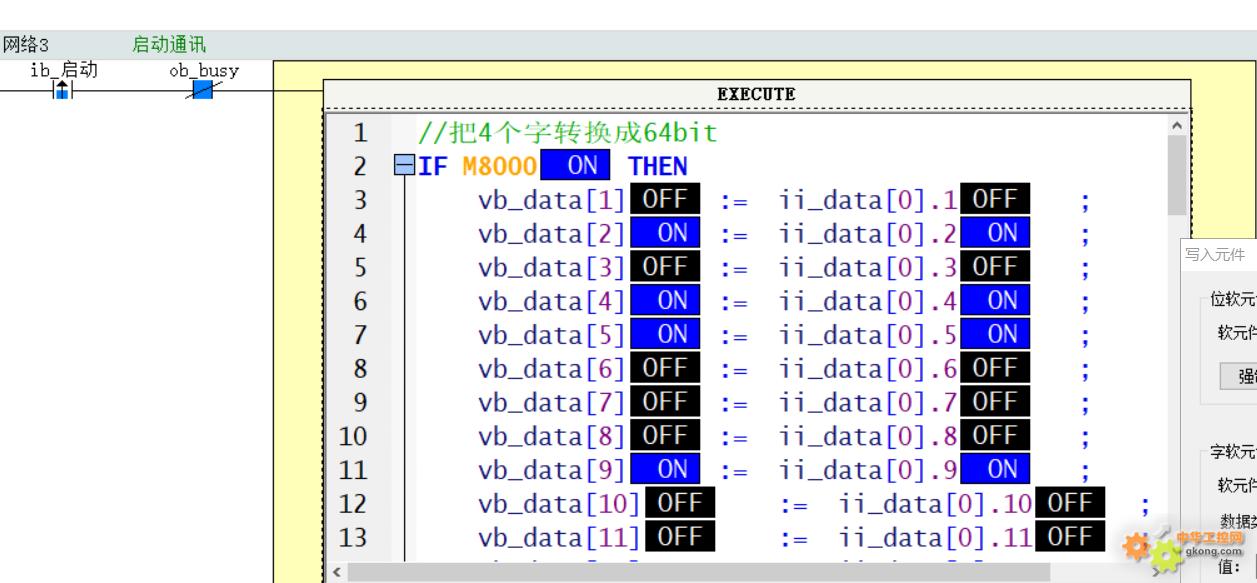Select the ob_busy normally-closed contact

203,91
